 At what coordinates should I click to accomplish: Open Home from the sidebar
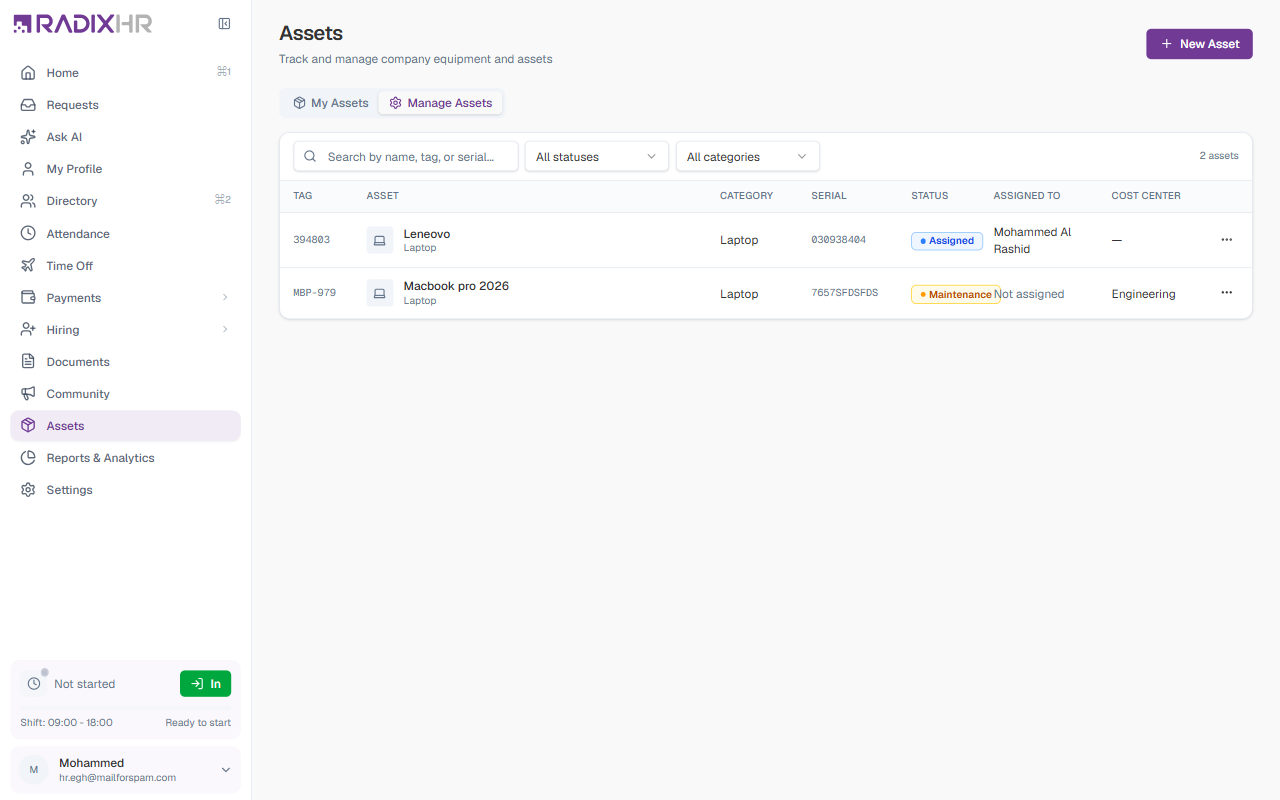[125, 72]
